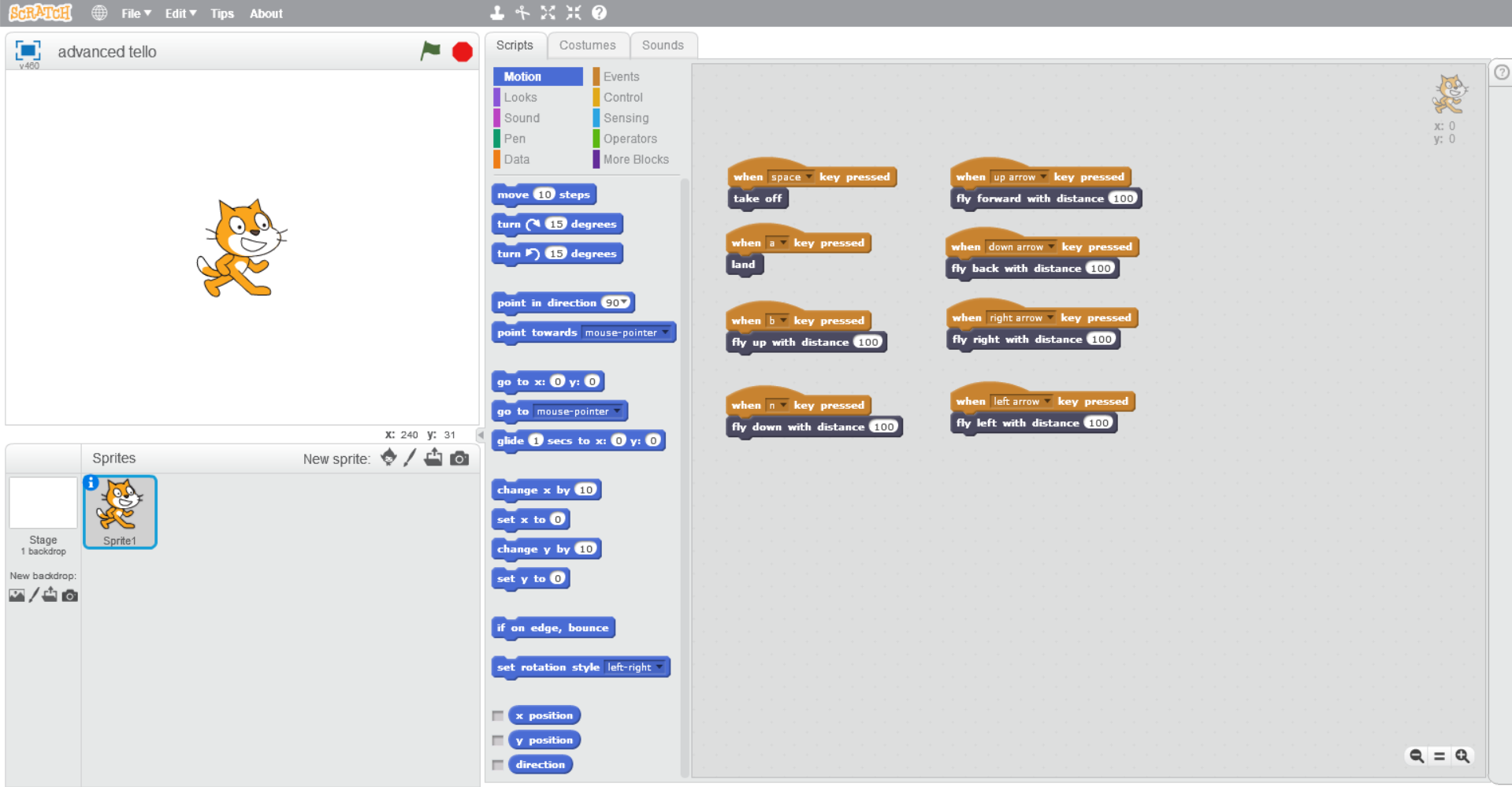Select the Control block category
The height and width of the screenshot is (787, 1512).
click(x=622, y=97)
